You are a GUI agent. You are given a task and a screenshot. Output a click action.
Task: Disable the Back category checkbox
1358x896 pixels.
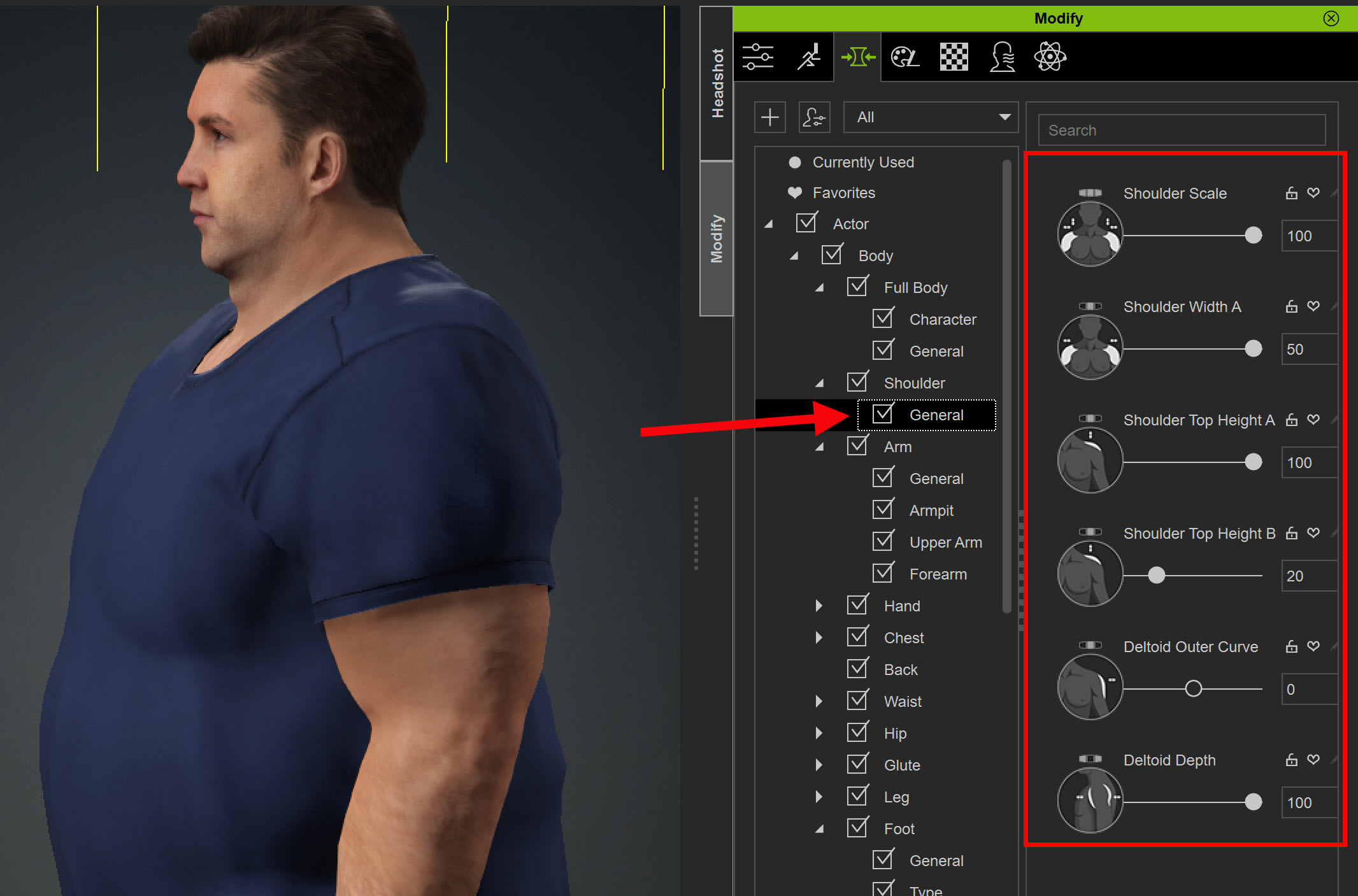tap(857, 669)
